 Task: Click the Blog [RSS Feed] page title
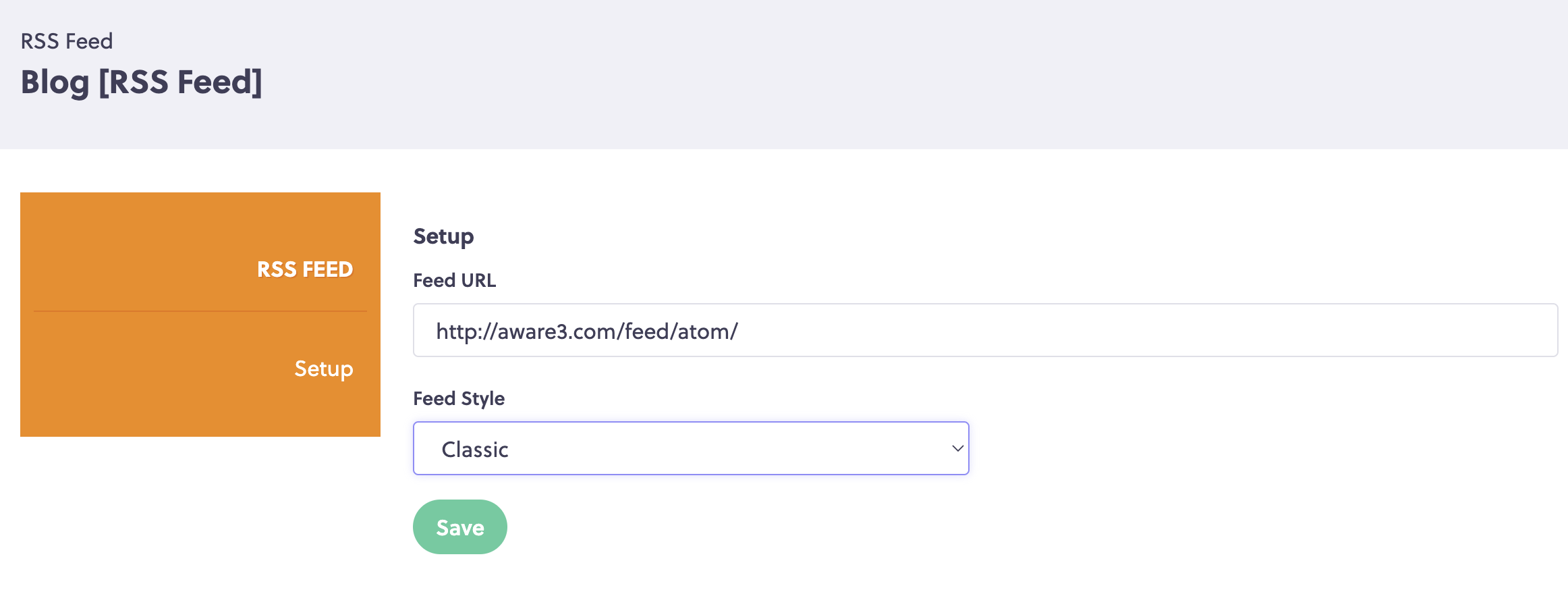coord(142,82)
